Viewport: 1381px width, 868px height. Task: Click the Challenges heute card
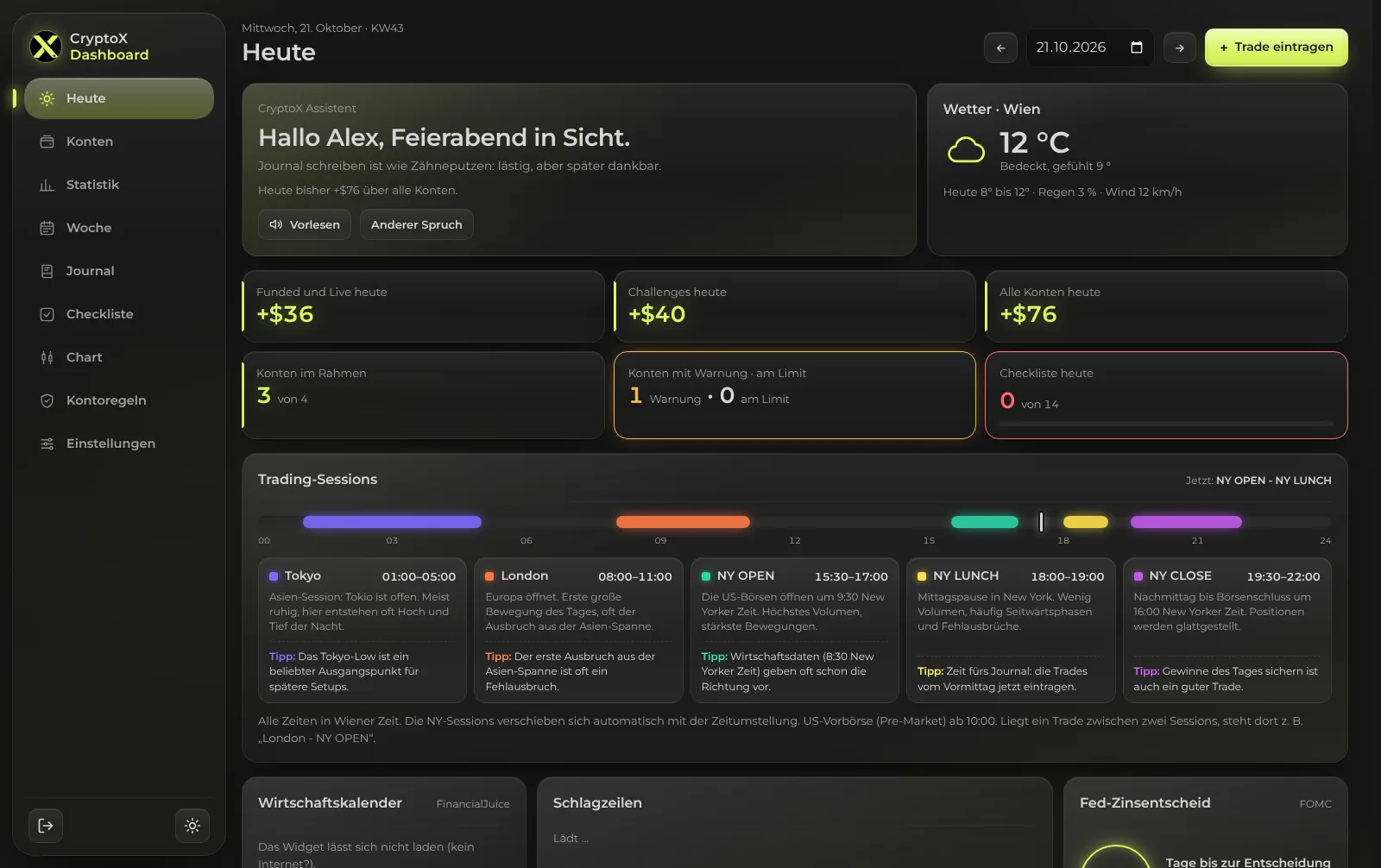point(795,306)
